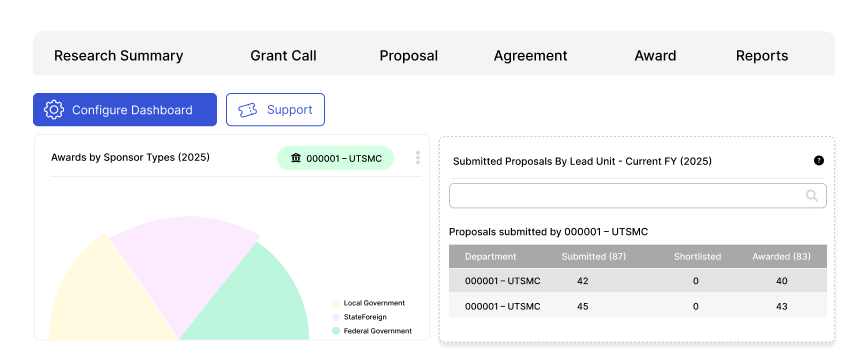Viewport: 862px width, 364px height.
Task: Open the Proposal tab
Action: pos(408,56)
